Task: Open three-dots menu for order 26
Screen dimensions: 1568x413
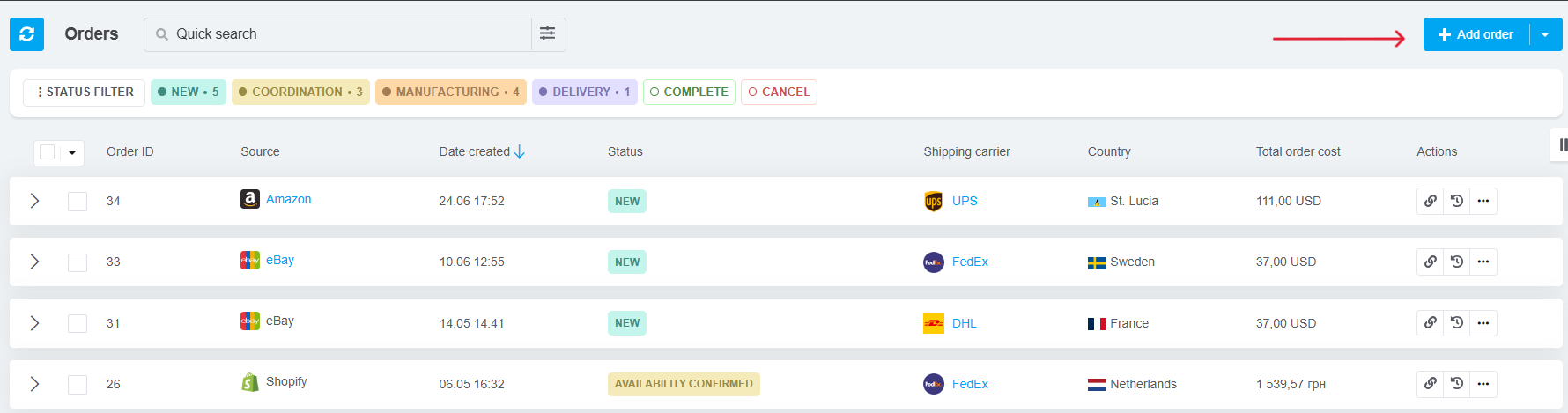Action: (x=1483, y=384)
